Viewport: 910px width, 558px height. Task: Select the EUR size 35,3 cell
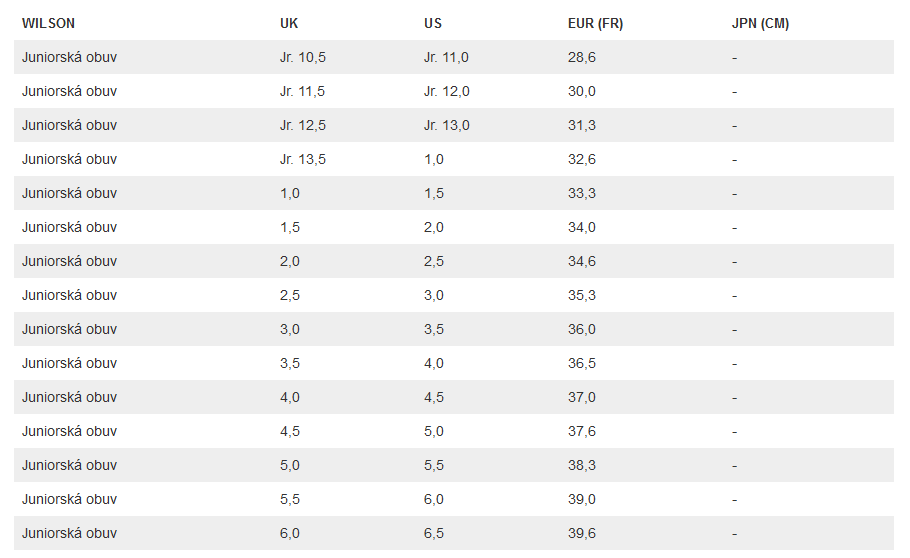(x=582, y=296)
